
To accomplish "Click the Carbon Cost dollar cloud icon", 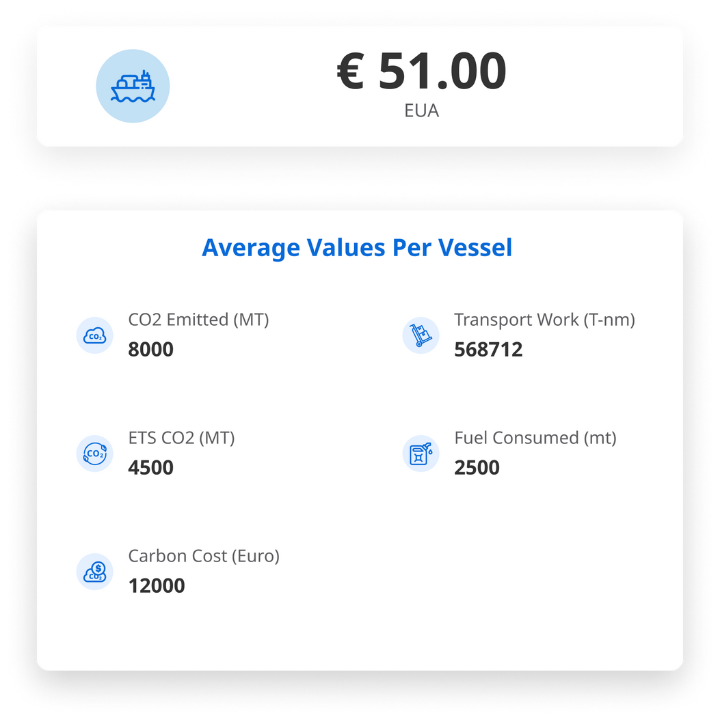I will pyautogui.click(x=95, y=571).
